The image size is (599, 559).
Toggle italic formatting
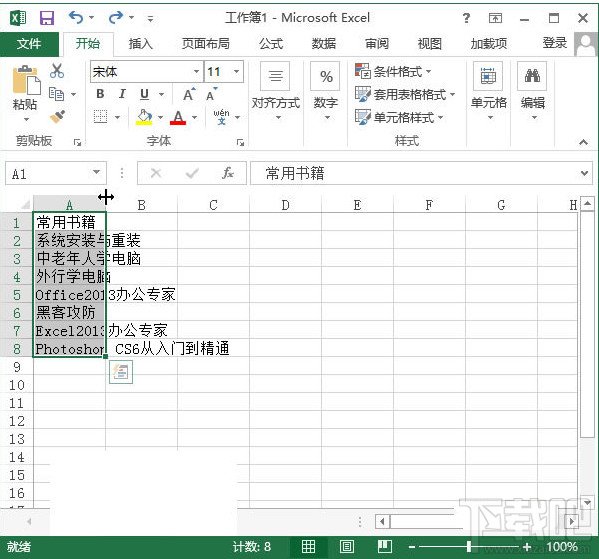coord(122,94)
